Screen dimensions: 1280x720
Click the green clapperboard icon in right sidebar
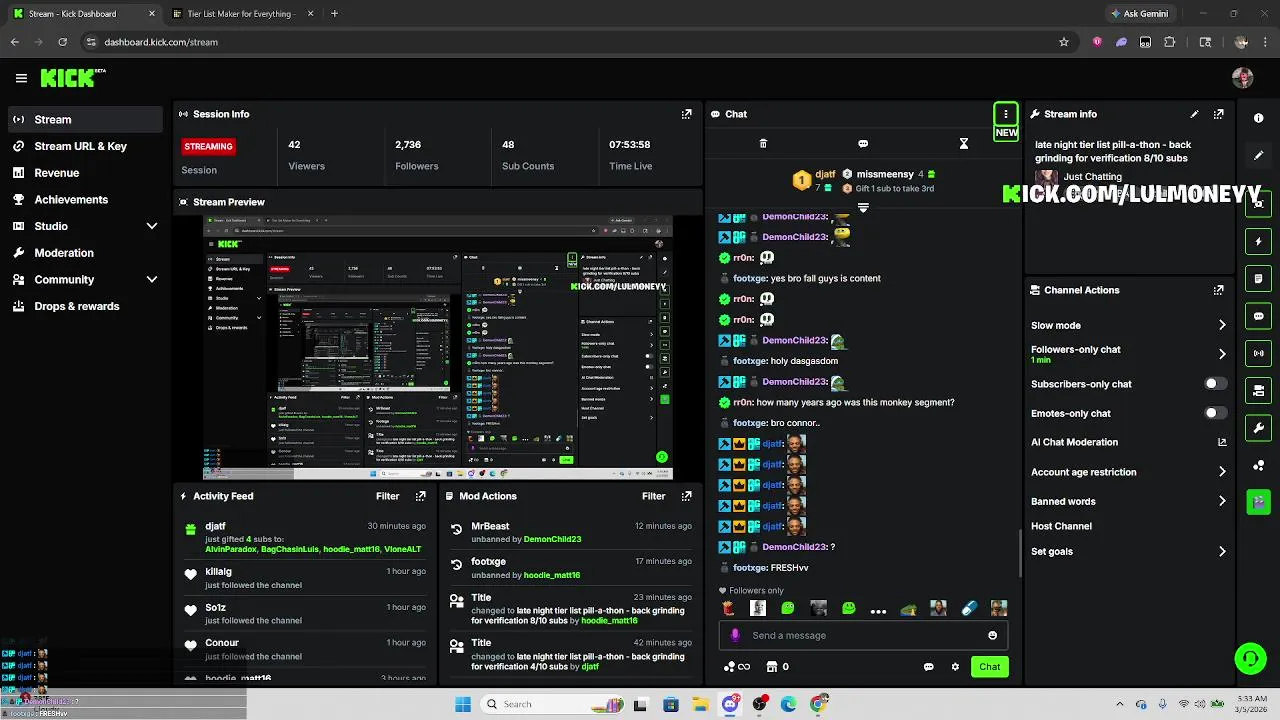tap(1258, 502)
